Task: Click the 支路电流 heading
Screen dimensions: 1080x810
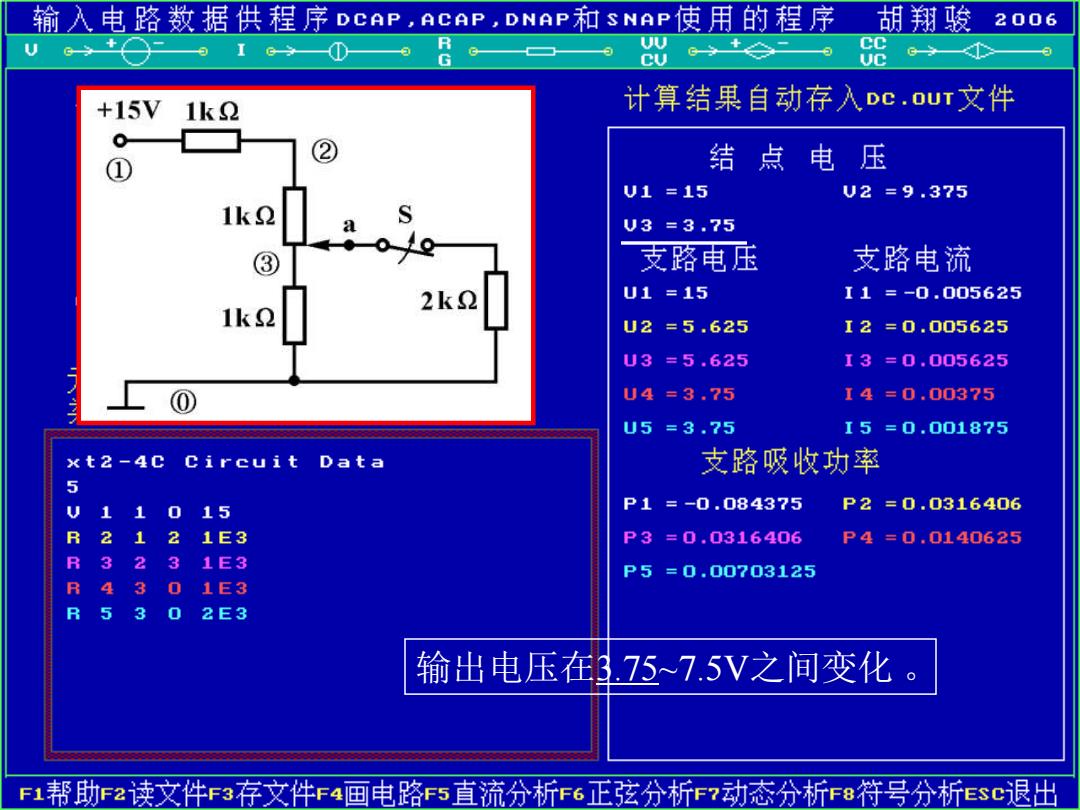Action: (x=912, y=259)
